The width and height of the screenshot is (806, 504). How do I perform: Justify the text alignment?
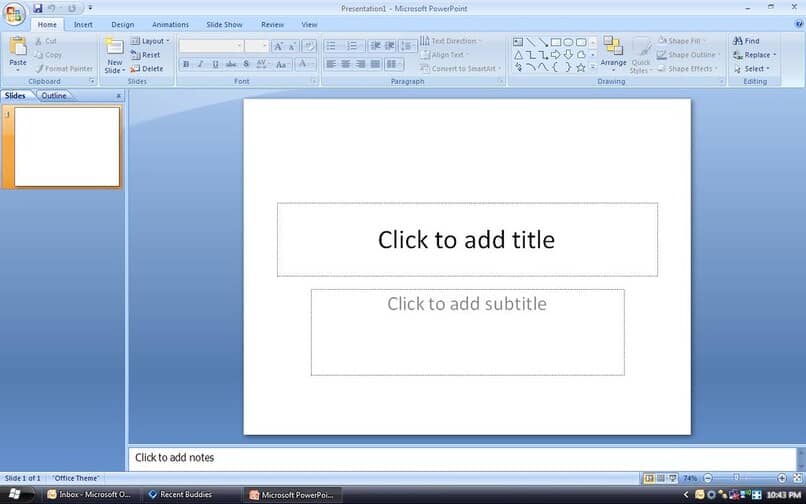click(x=376, y=65)
